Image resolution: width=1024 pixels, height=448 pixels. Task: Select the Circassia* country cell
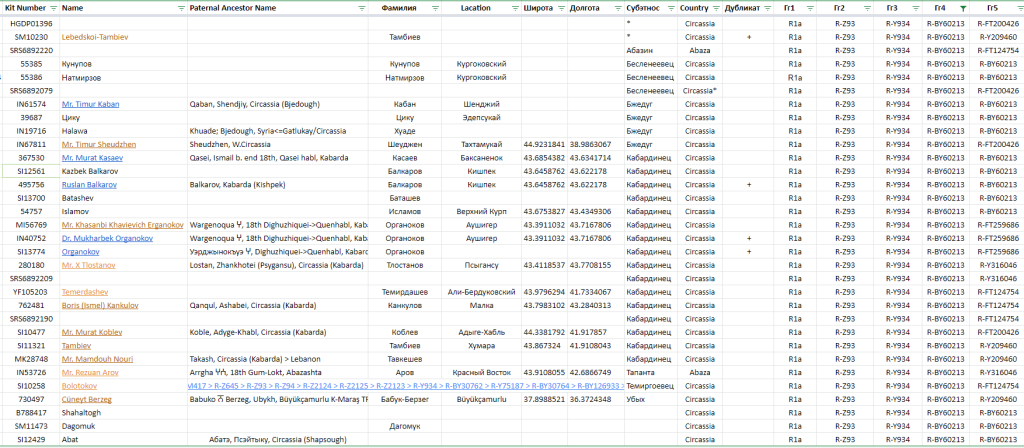point(699,91)
